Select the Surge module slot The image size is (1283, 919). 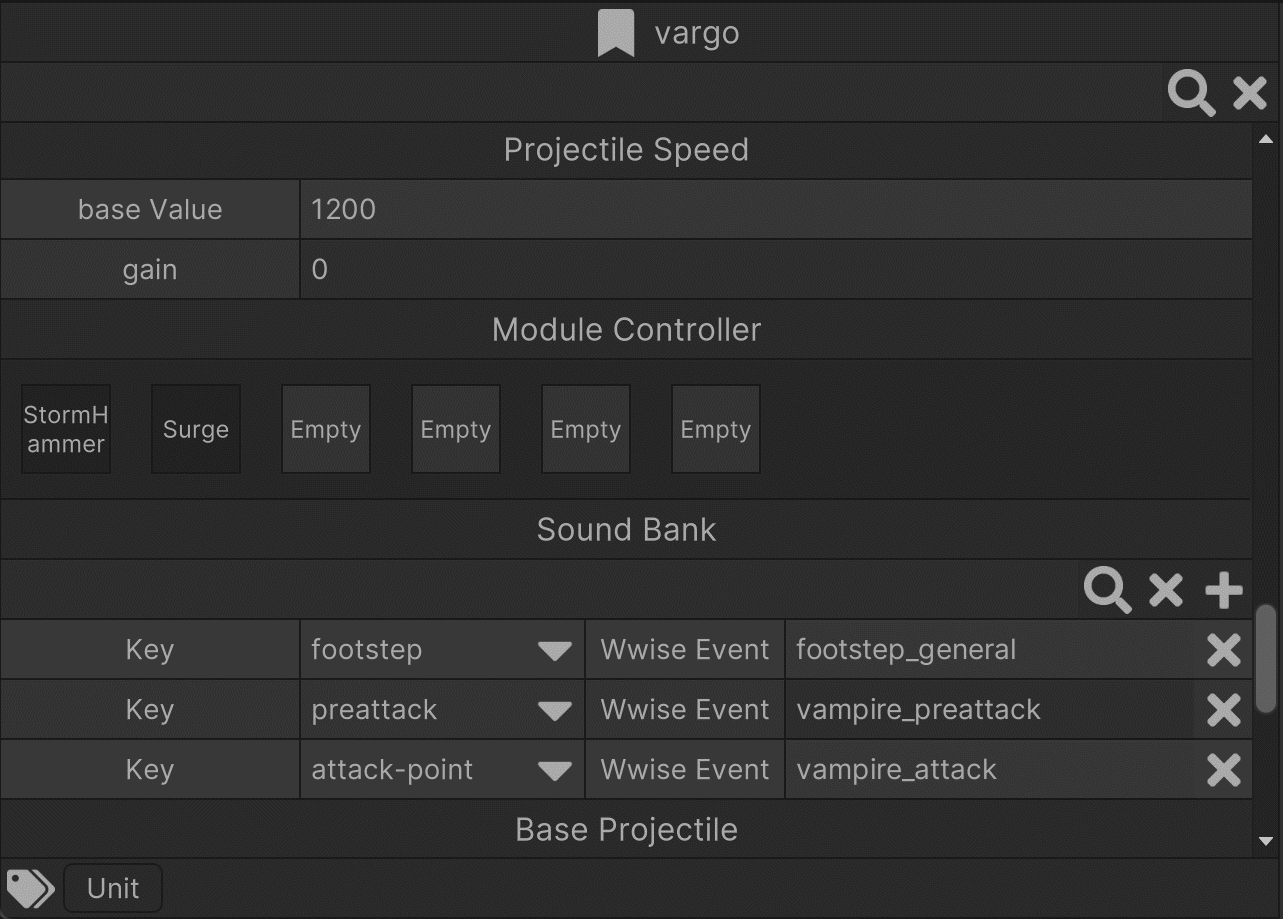[196, 429]
